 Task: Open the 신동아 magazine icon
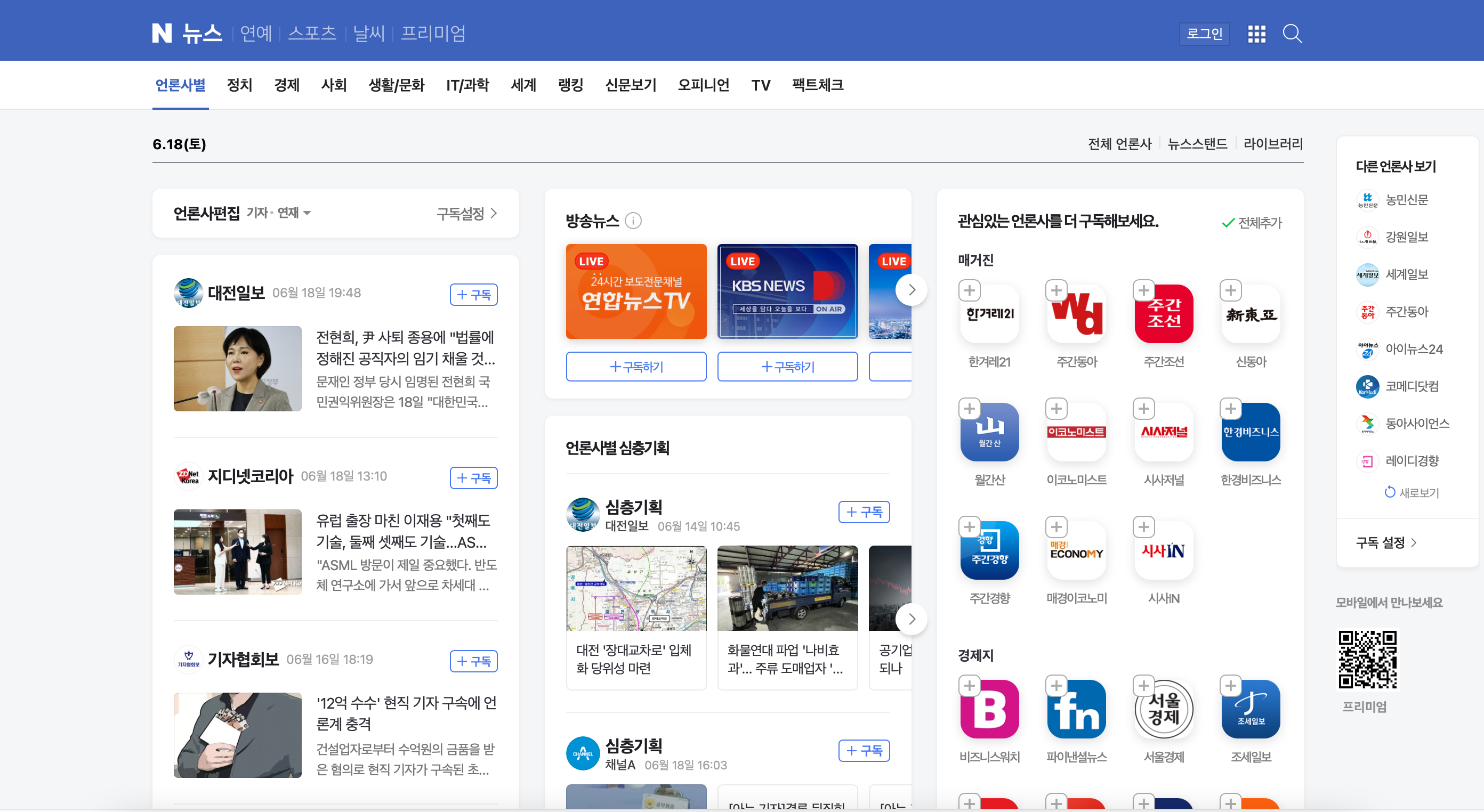(1251, 314)
